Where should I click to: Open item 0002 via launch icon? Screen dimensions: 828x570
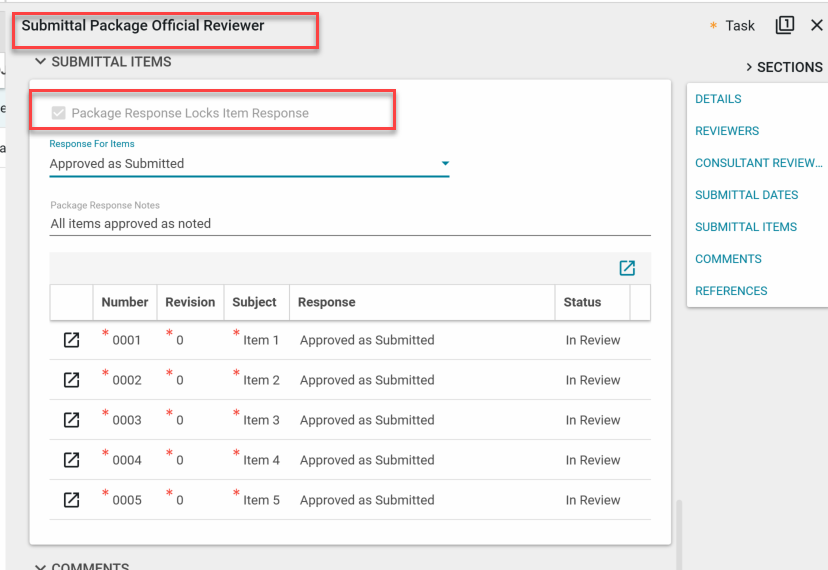click(x=71, y=380)
